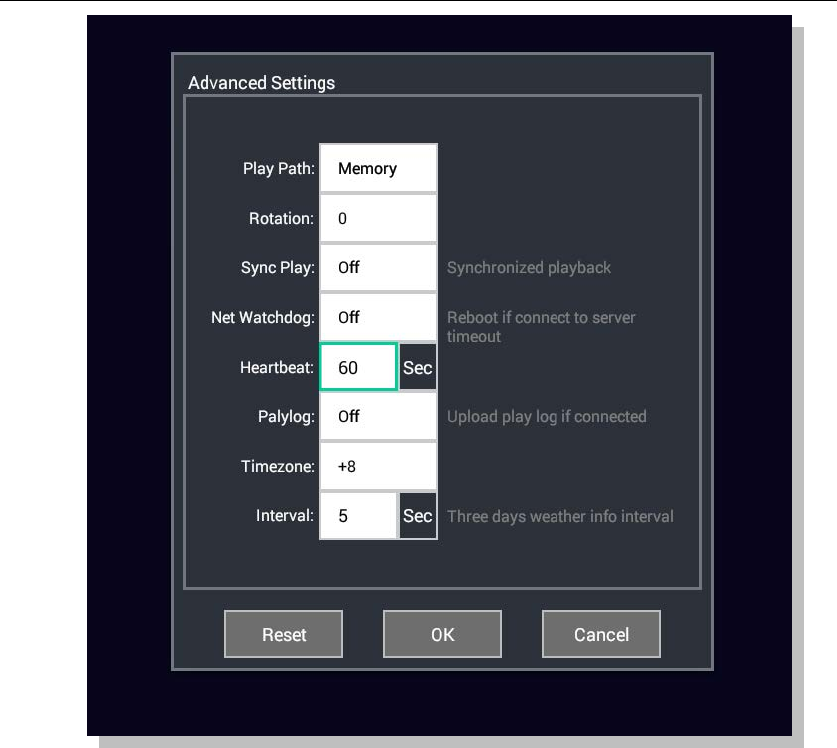
Task: Click the Sec unit next to Interval
Action: click(418, 516)
